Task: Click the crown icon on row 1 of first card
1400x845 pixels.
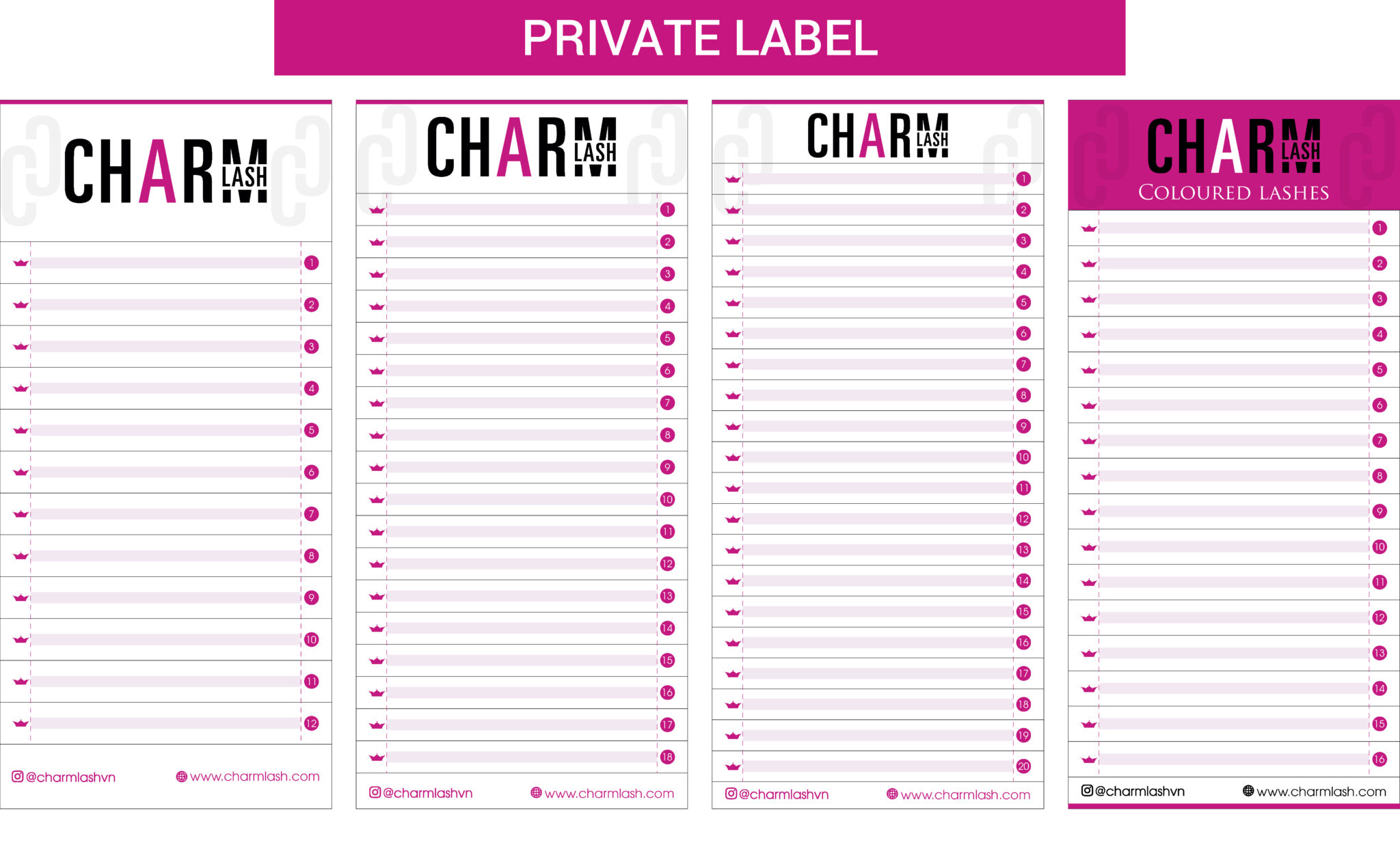Action: click(21, 263)
